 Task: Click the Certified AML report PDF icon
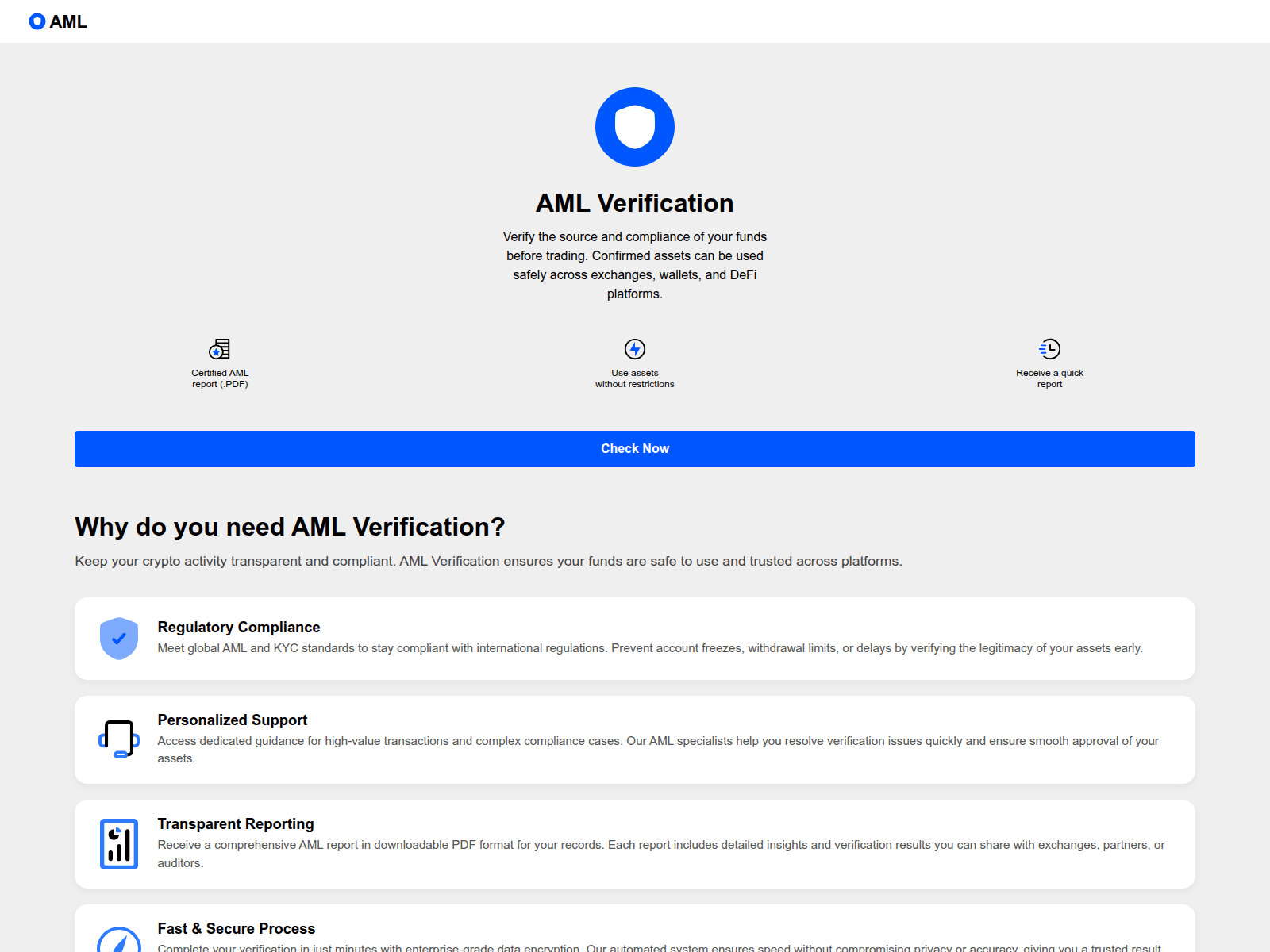point(220,349)
